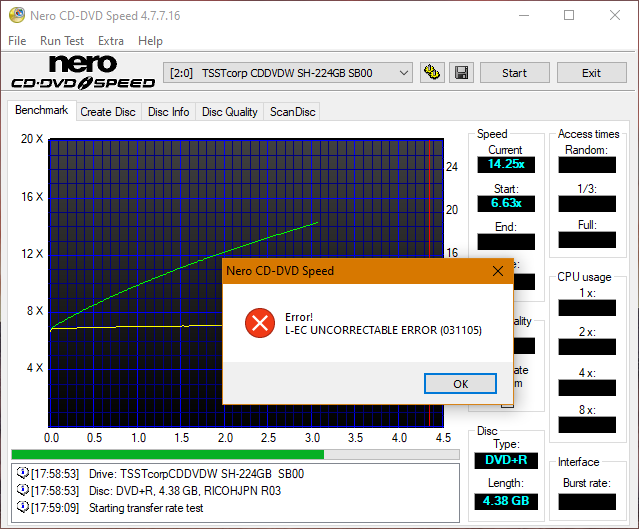Click the CPU usage 2x field
Viewport: 639px width, 529px height.
coord(587,347)
